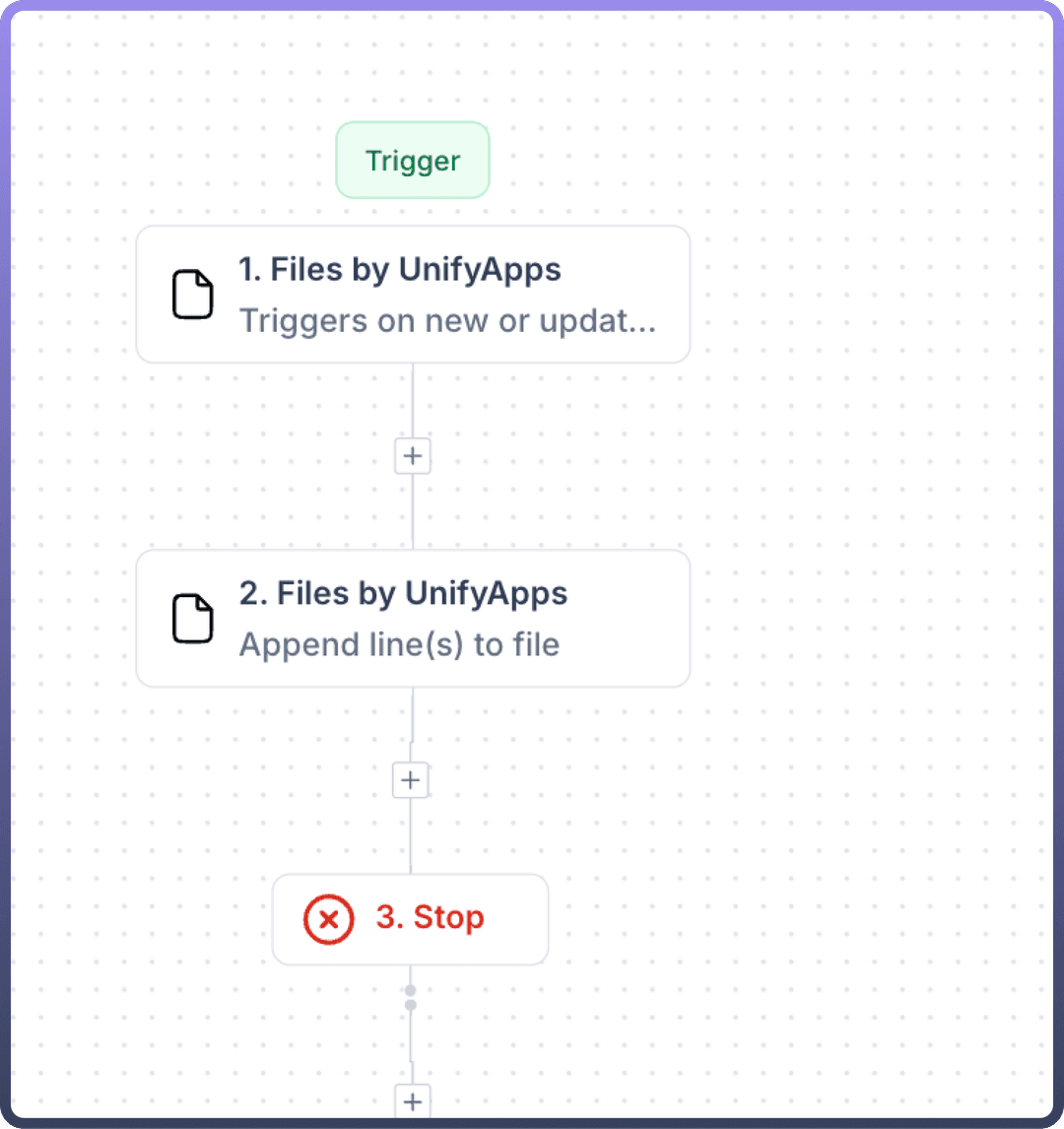The height and width of the screenshot is (1129, 1064).
Task: Open the '2. Files by UnifyApps' title
Action: 403,594
